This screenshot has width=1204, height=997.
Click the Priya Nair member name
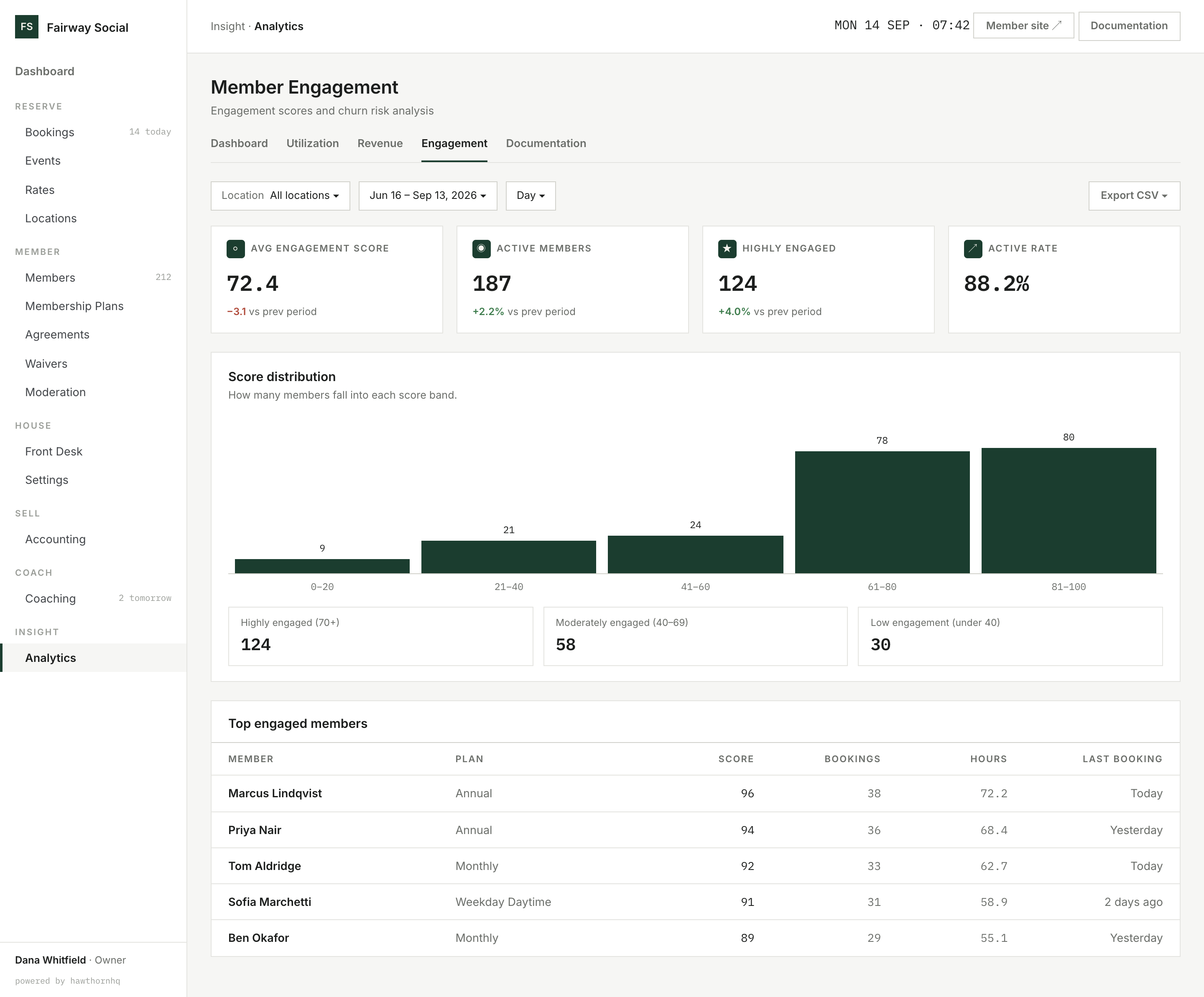tap(255, 830)
